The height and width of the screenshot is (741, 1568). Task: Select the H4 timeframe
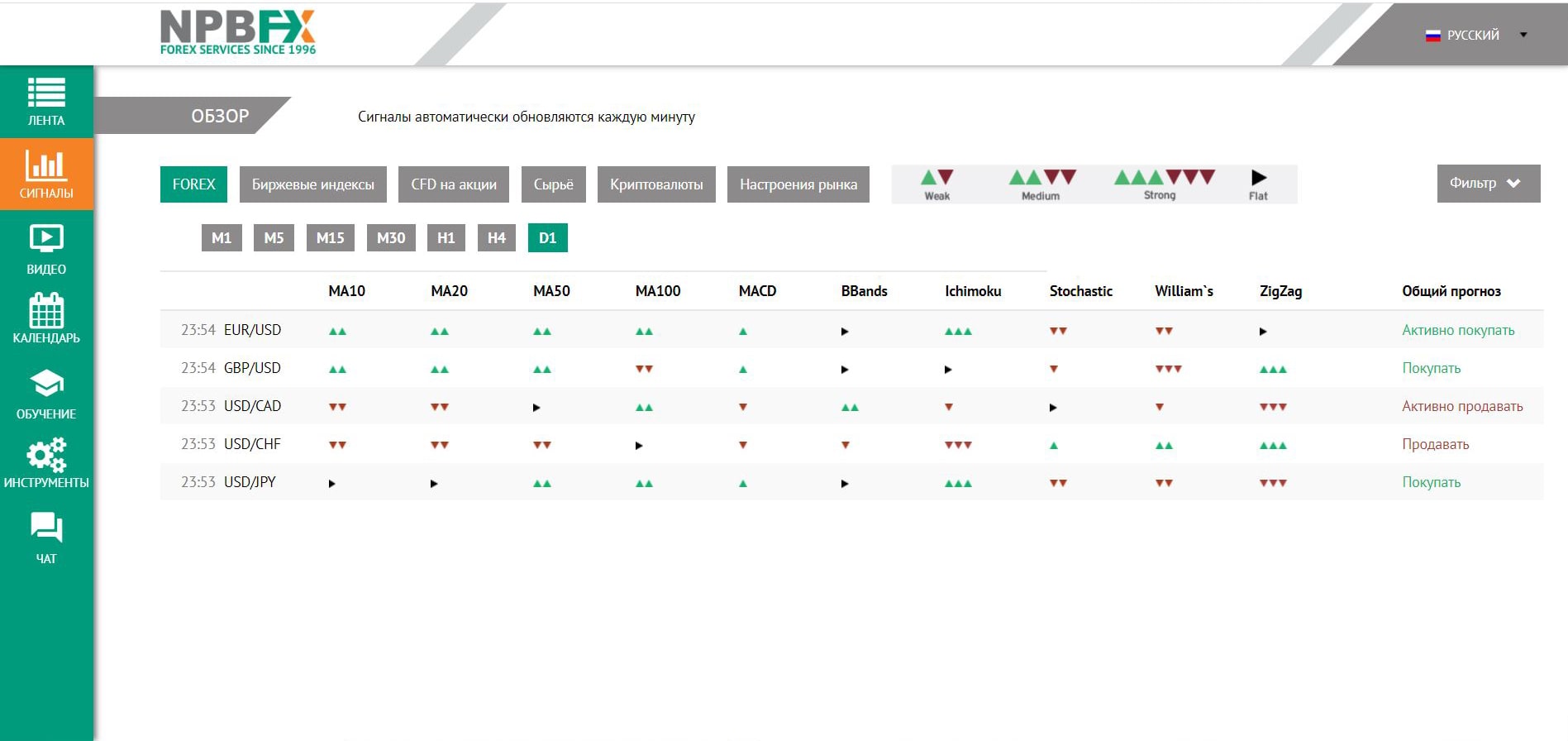tap(497, 237)
